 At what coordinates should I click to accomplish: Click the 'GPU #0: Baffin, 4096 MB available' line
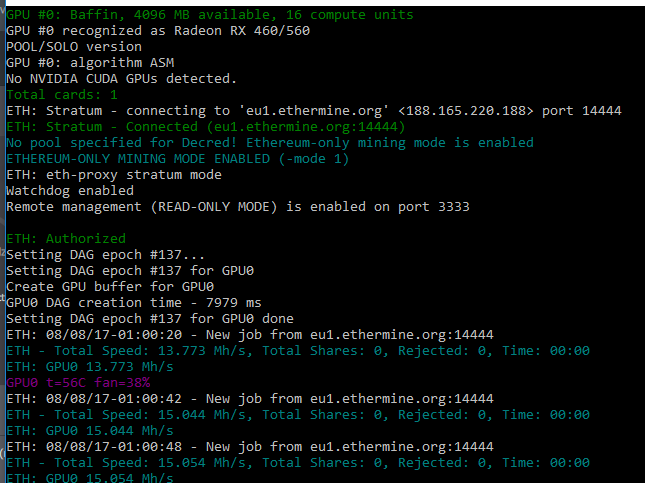(210, 15)
